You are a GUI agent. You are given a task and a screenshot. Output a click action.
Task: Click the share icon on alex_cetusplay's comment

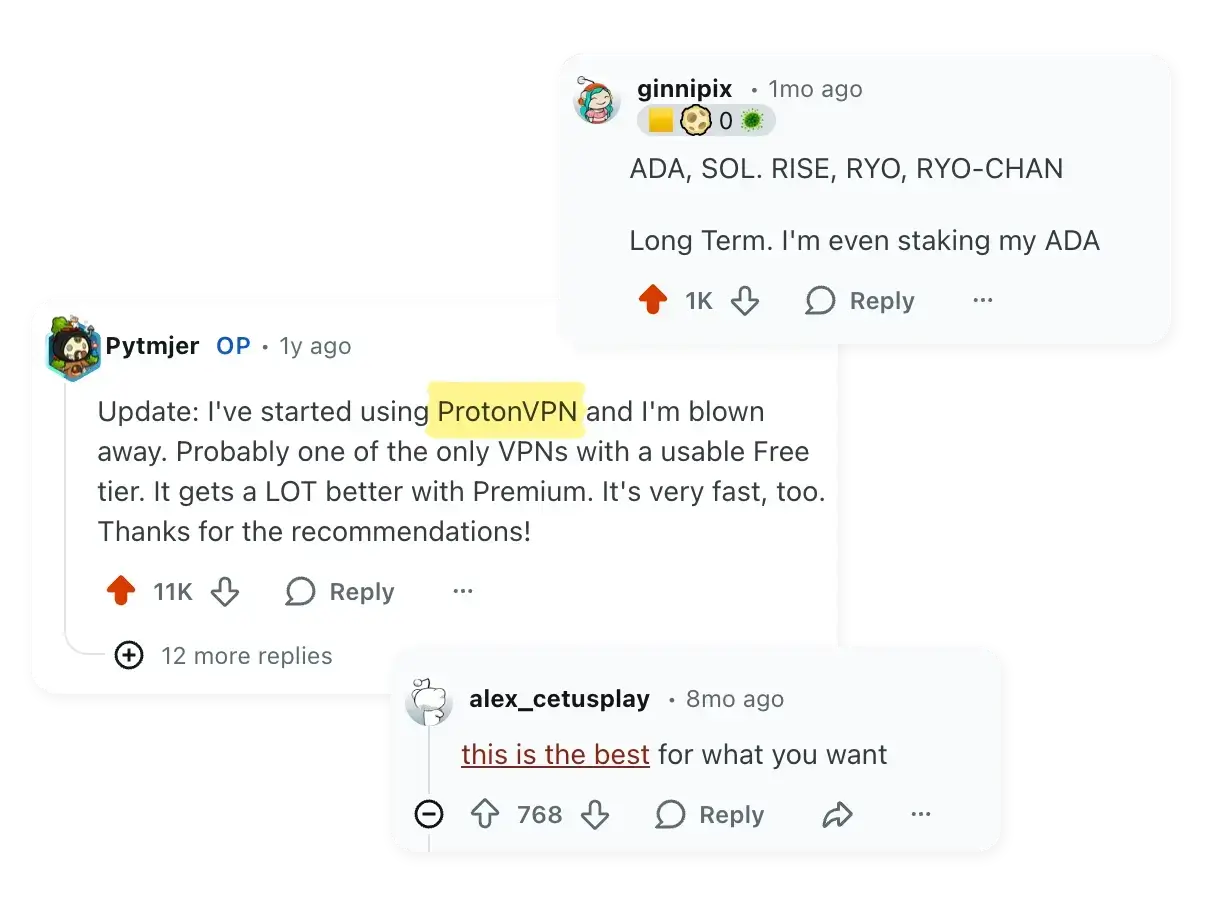(x=838, y=815)
